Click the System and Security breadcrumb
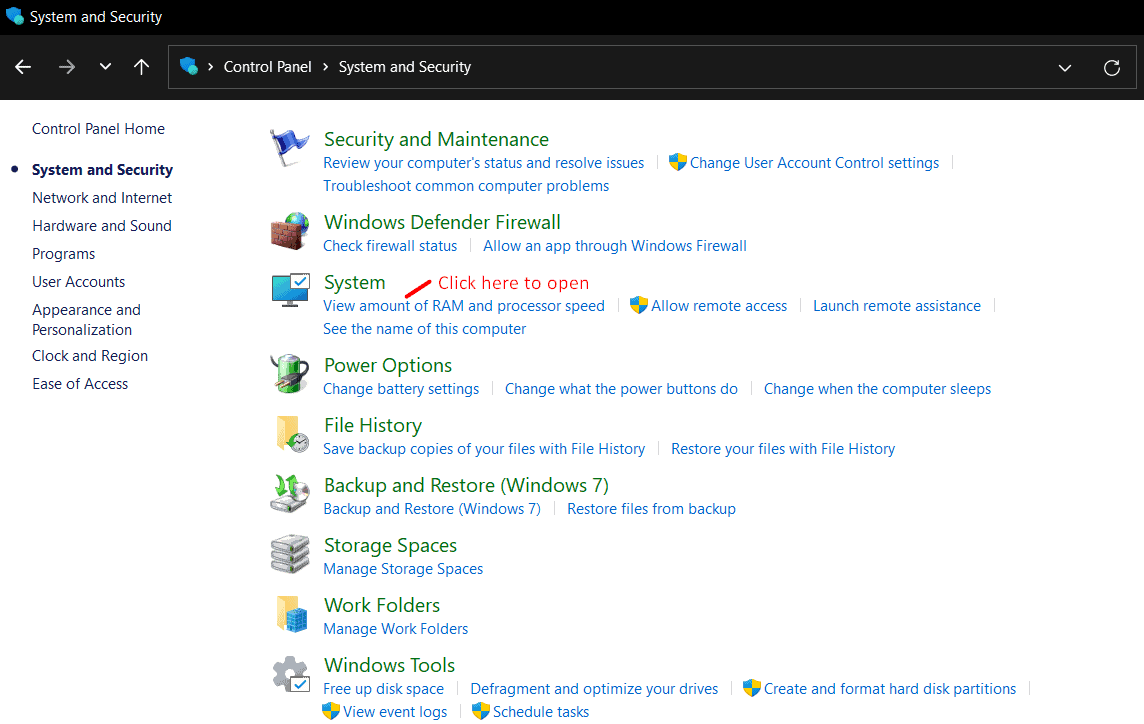 [405, 67]
